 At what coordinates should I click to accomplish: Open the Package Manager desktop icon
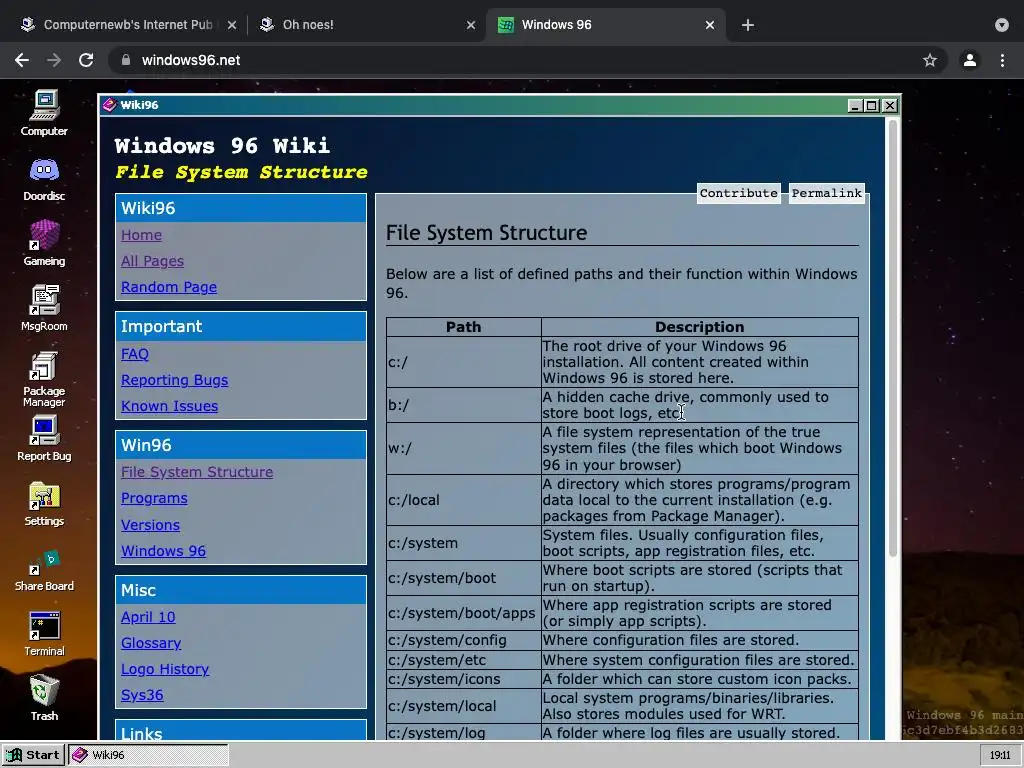point(44,379)
